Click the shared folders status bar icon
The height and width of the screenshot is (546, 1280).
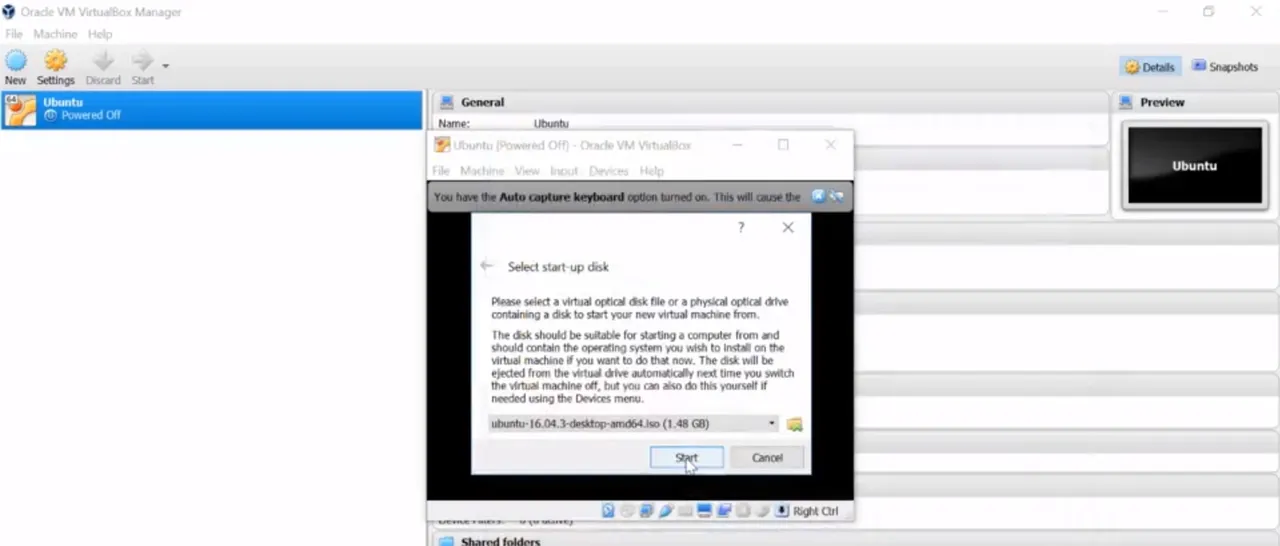click(x=685, y=511)
